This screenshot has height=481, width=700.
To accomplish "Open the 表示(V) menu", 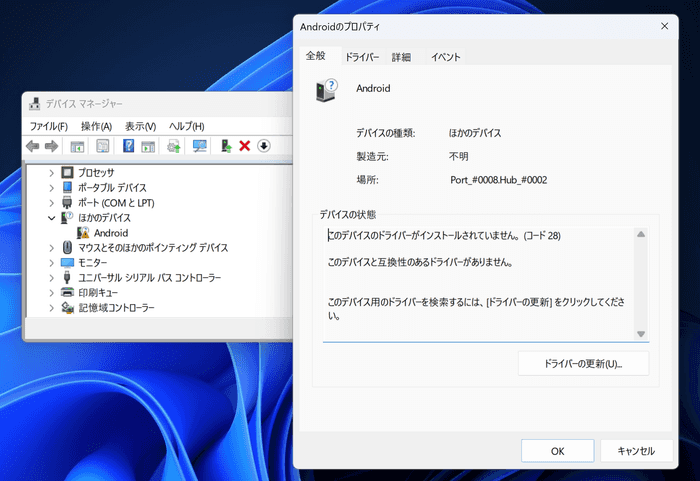I will [140, 126].
